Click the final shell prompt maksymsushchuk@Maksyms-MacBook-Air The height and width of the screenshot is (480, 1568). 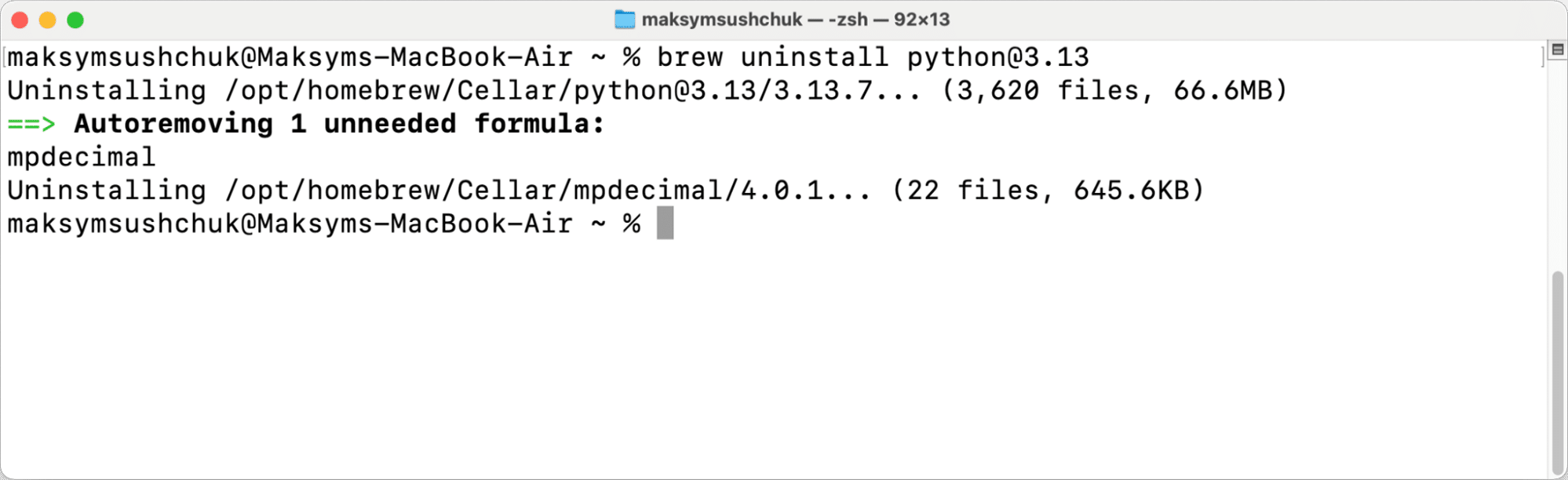pyautogui.click(x=290, y=224)
